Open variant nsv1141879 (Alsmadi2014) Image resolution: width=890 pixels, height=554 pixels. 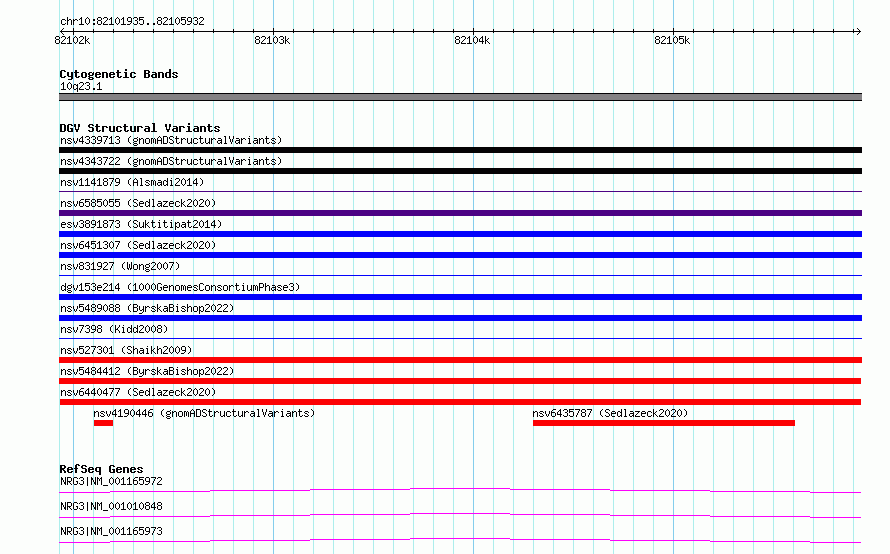click(132, 182)
